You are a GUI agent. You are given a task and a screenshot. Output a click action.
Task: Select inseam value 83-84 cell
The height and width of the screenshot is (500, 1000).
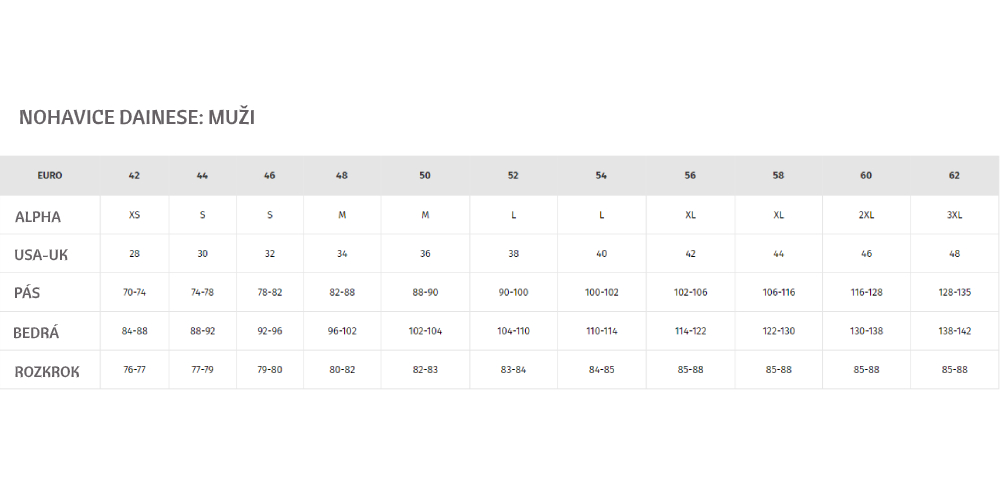click(x=513, y=370)
